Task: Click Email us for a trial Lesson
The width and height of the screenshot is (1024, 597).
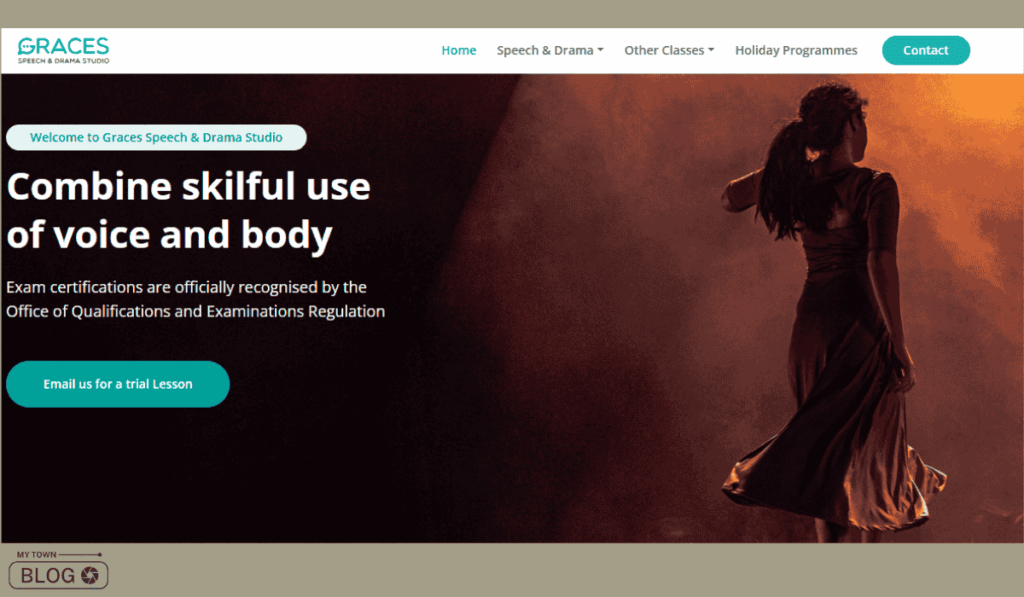Action: [x=118, y=384]
